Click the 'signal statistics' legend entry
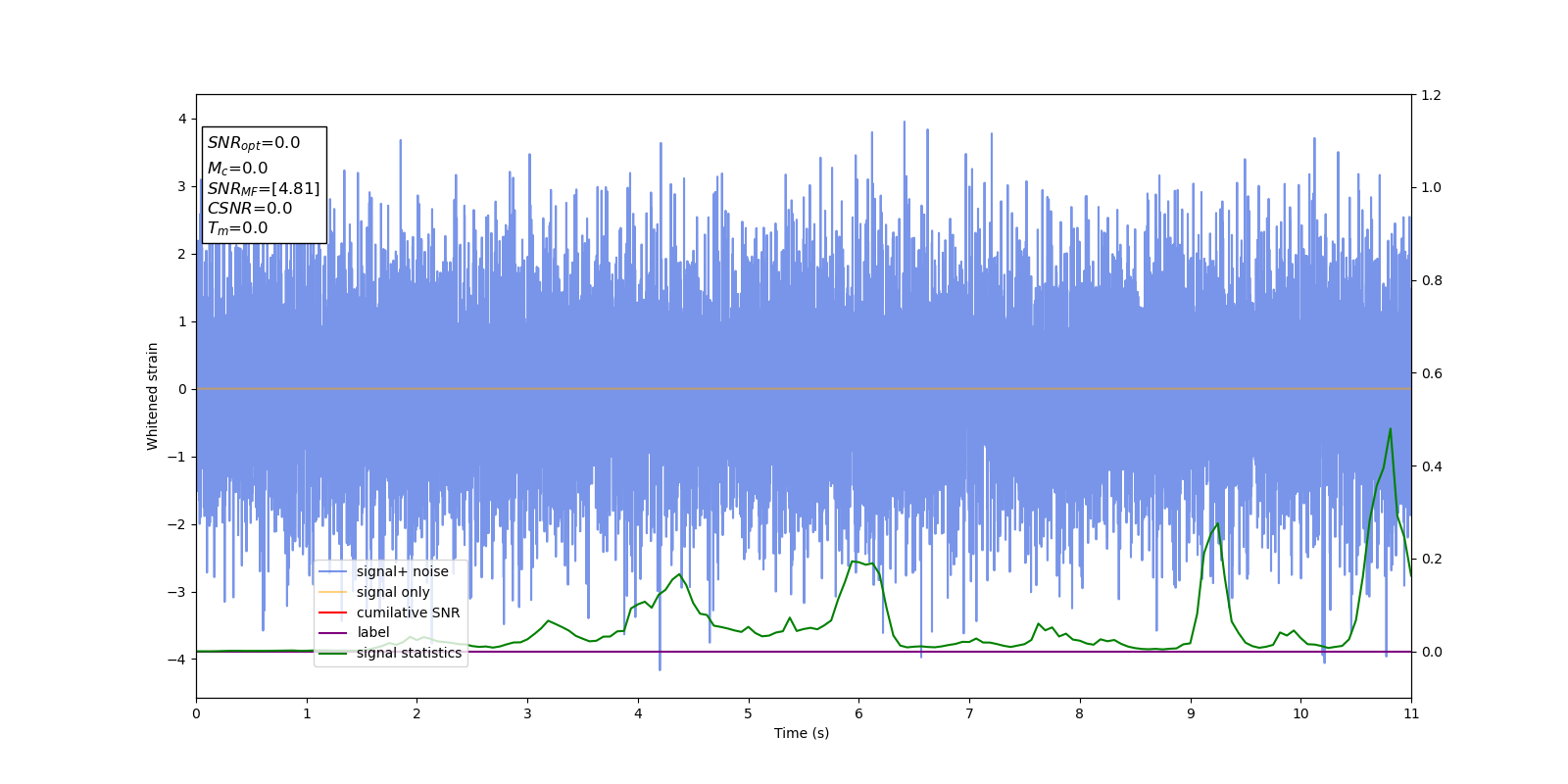This screenshot has height=784, width=1568. (x=409, y=653)
